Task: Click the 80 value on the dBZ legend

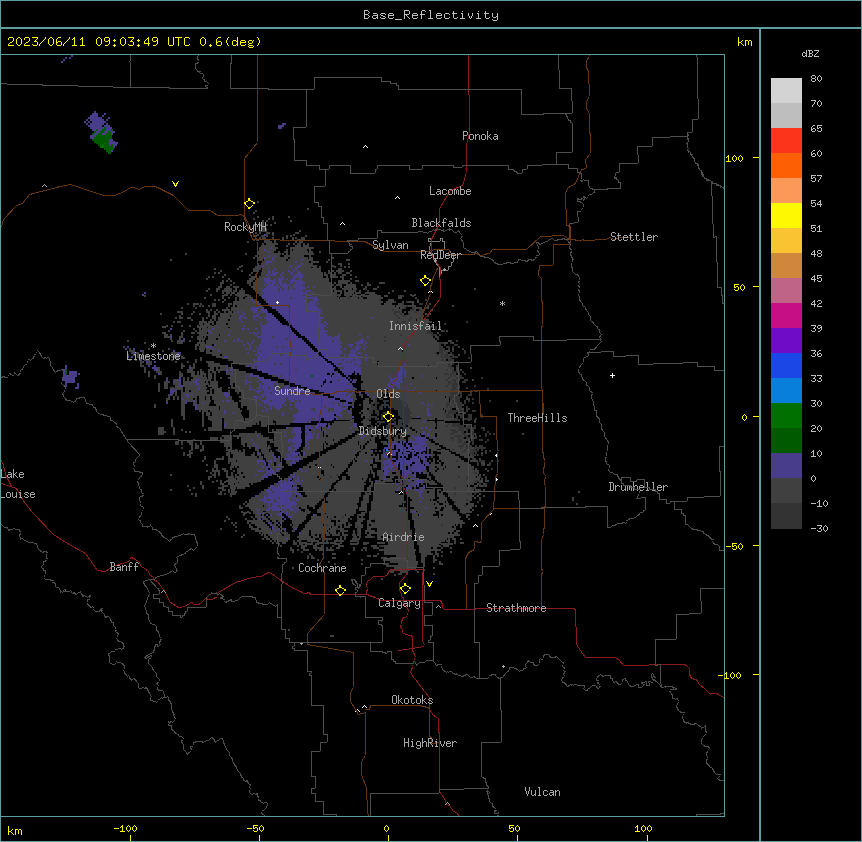Action: coord(816,79)
